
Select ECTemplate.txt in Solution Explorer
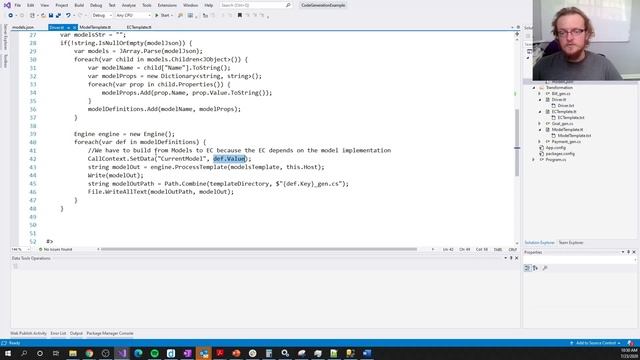(x=571, y=118)
